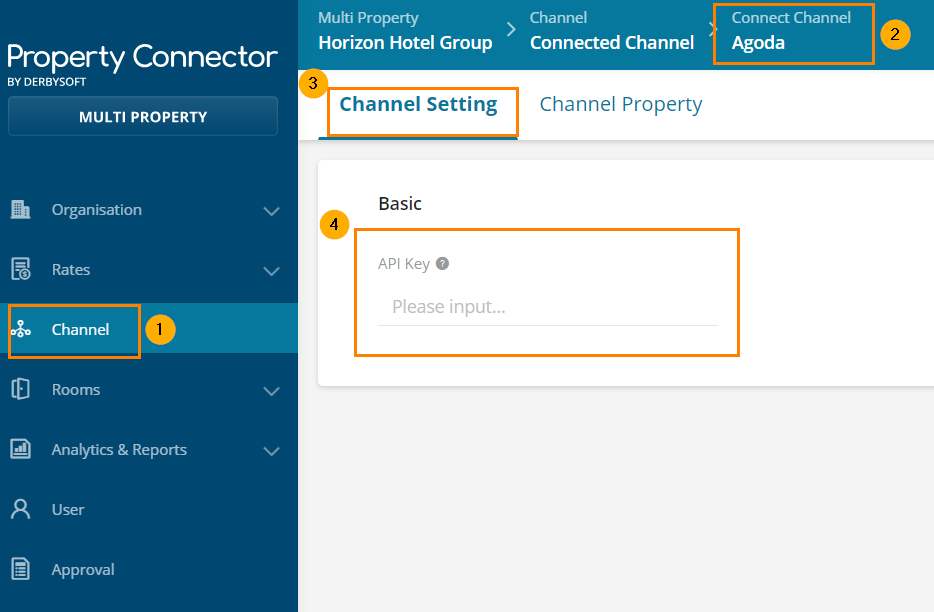Focus the API Key input field
The height and width of the screenshot is (612, 934).
click(548, 307)
